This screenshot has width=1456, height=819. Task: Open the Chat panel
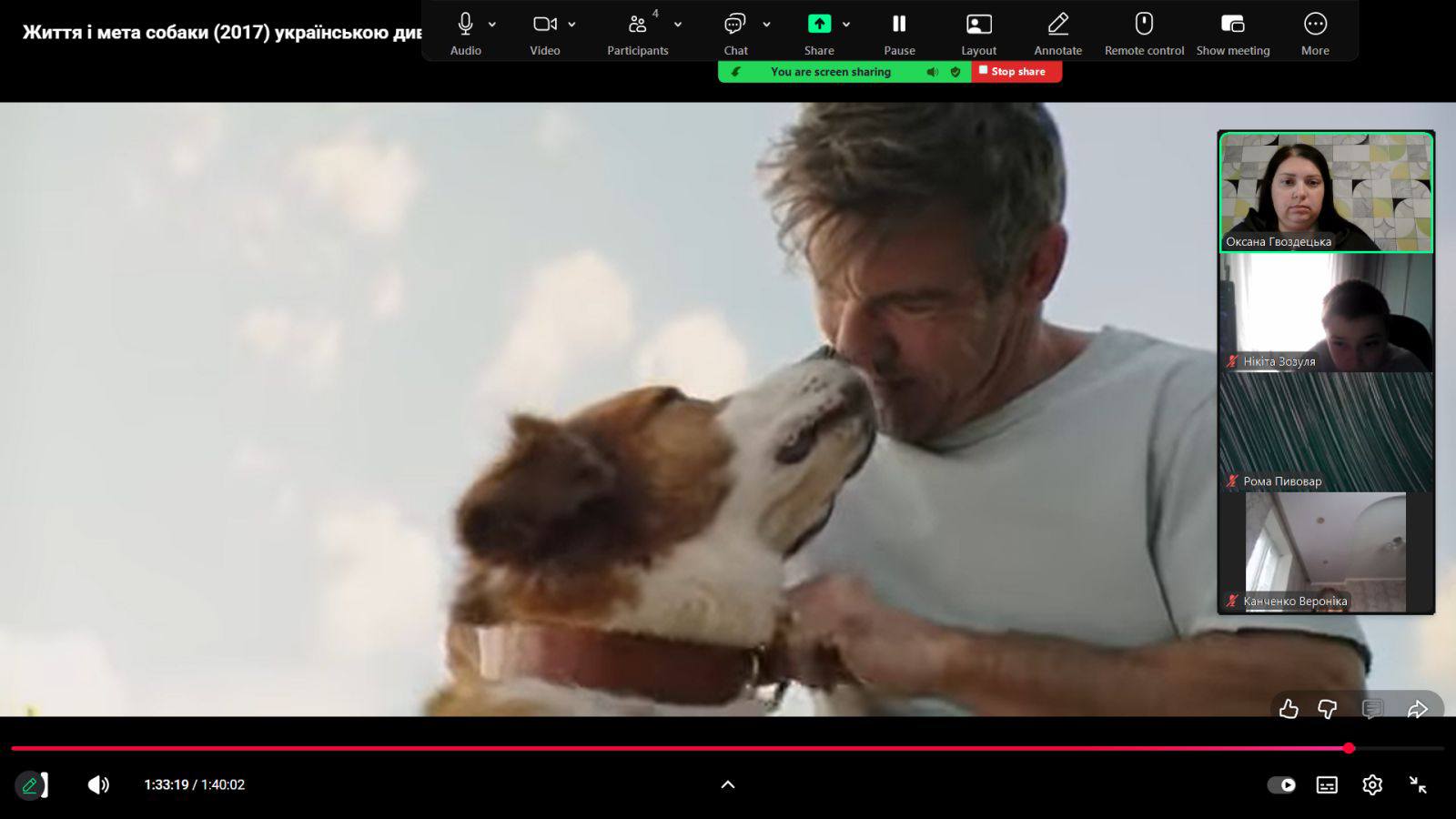[734, 25]
